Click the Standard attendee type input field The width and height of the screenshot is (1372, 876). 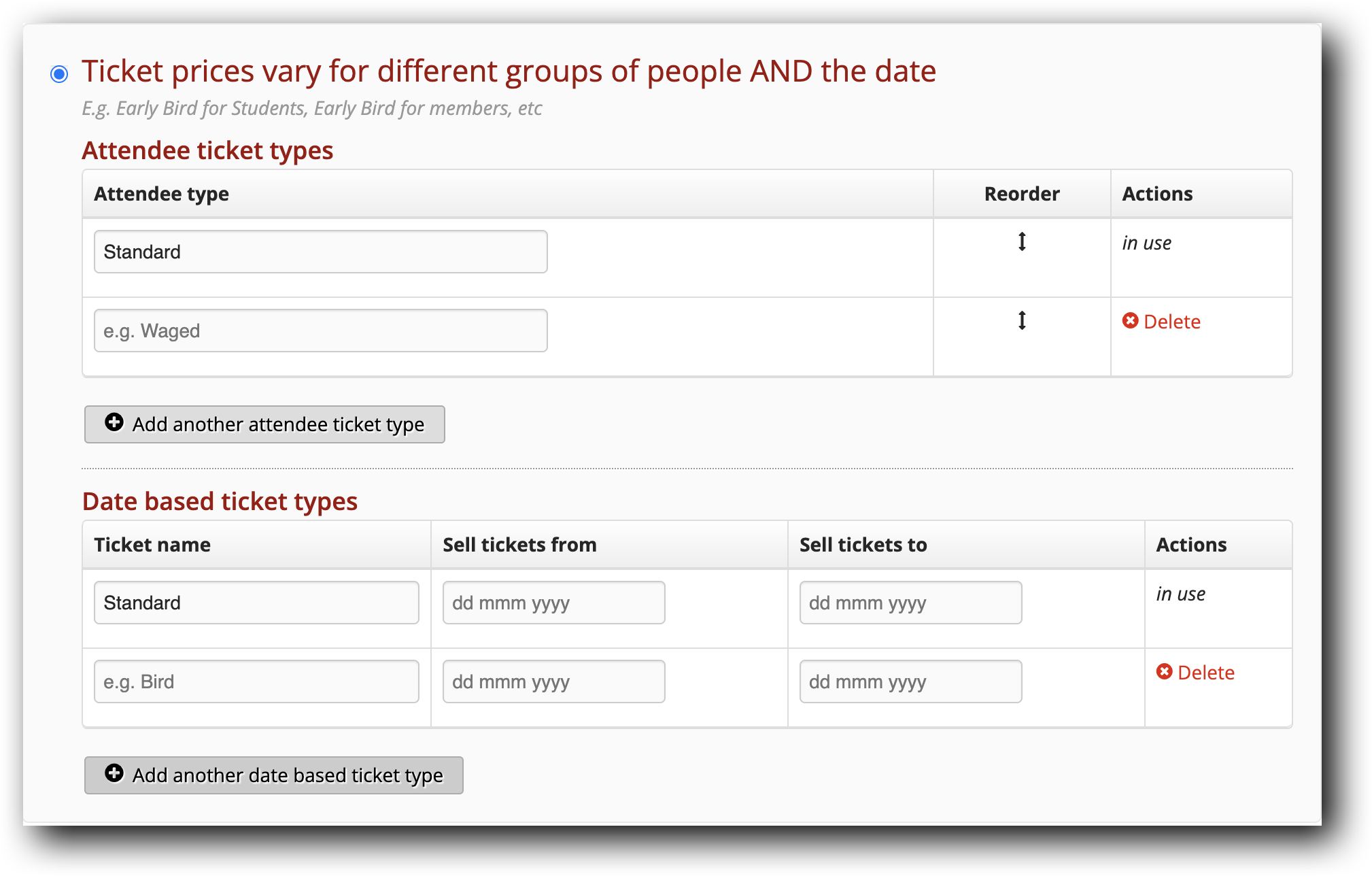click(x=320, y=251)
